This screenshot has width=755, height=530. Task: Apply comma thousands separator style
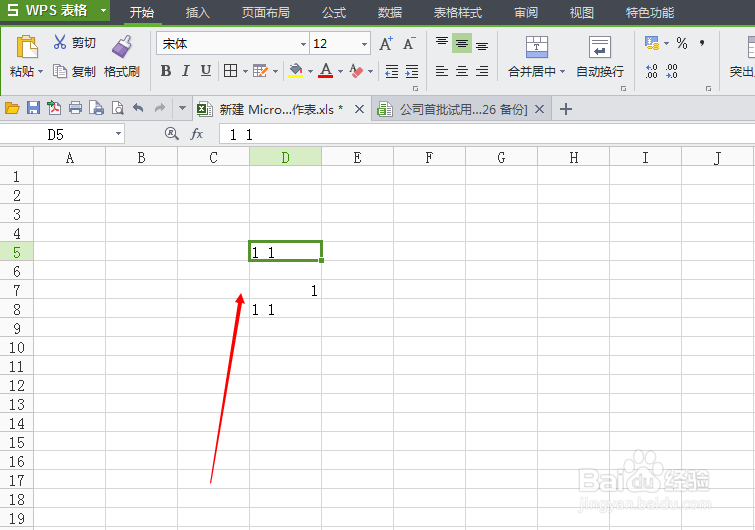[702, 43]
